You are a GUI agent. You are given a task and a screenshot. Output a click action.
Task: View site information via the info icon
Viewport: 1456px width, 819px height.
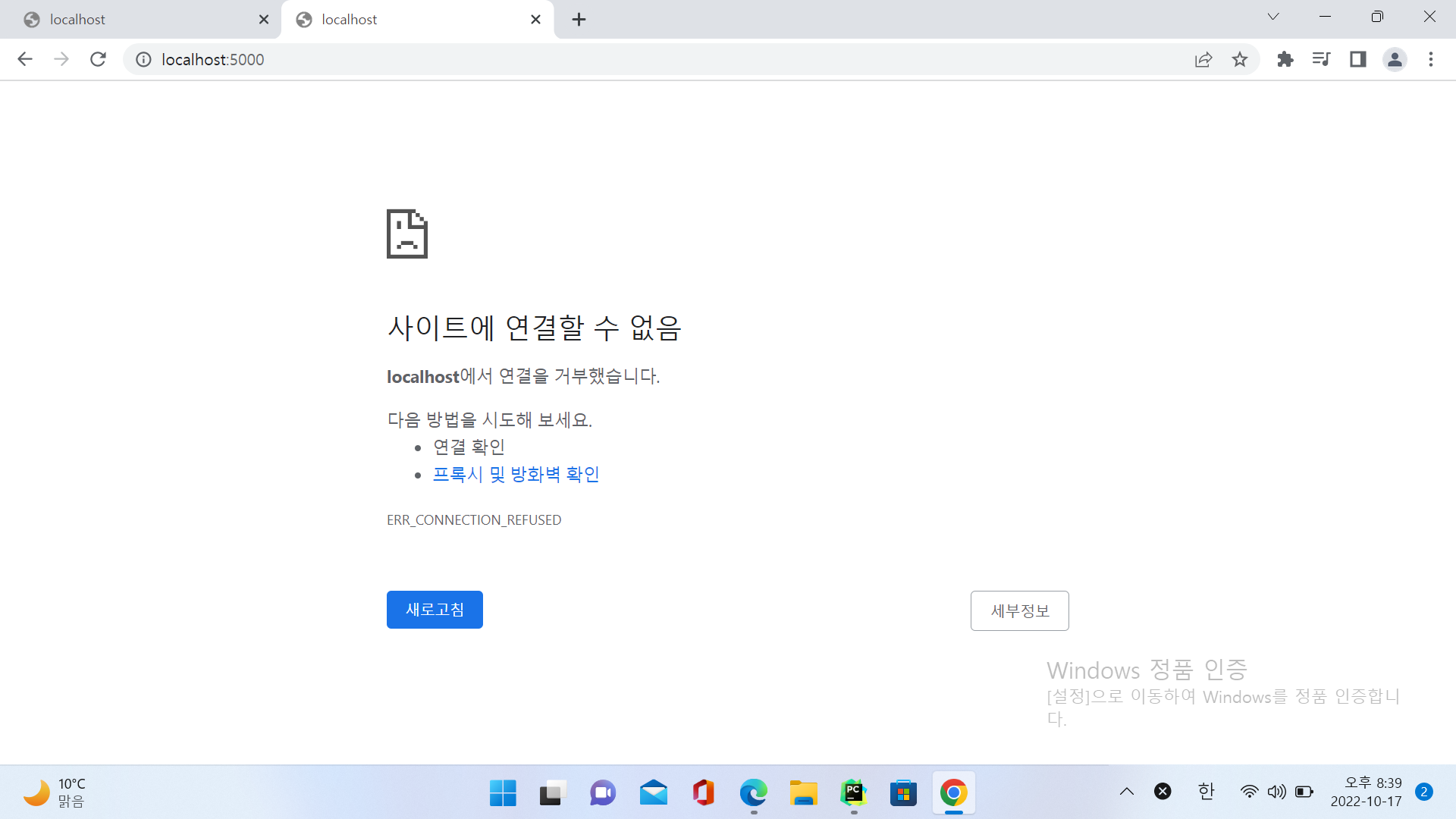143,59
